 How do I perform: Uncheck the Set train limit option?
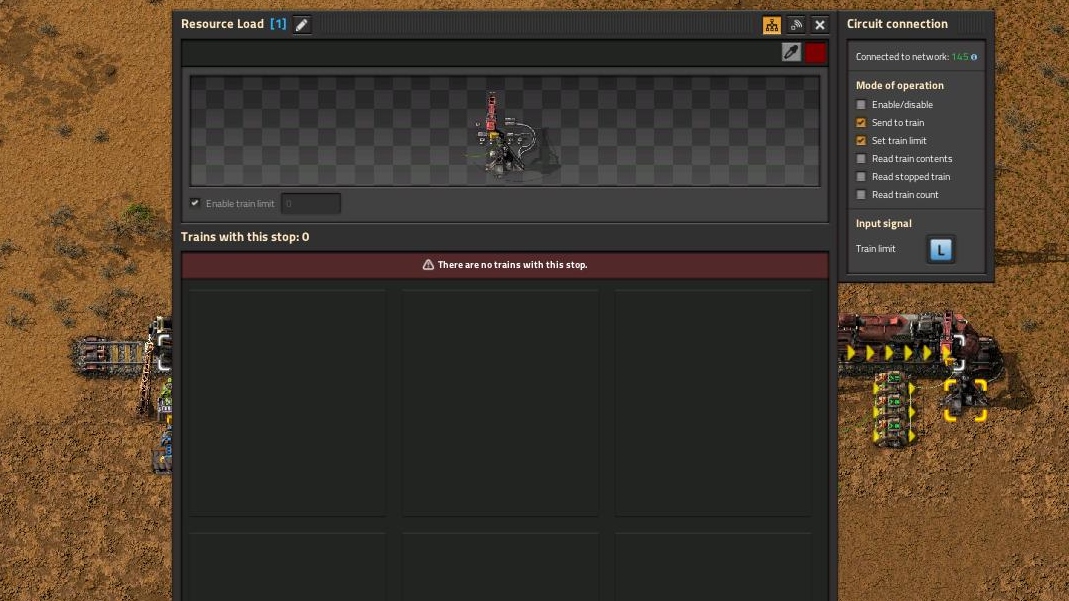(861, 140)
